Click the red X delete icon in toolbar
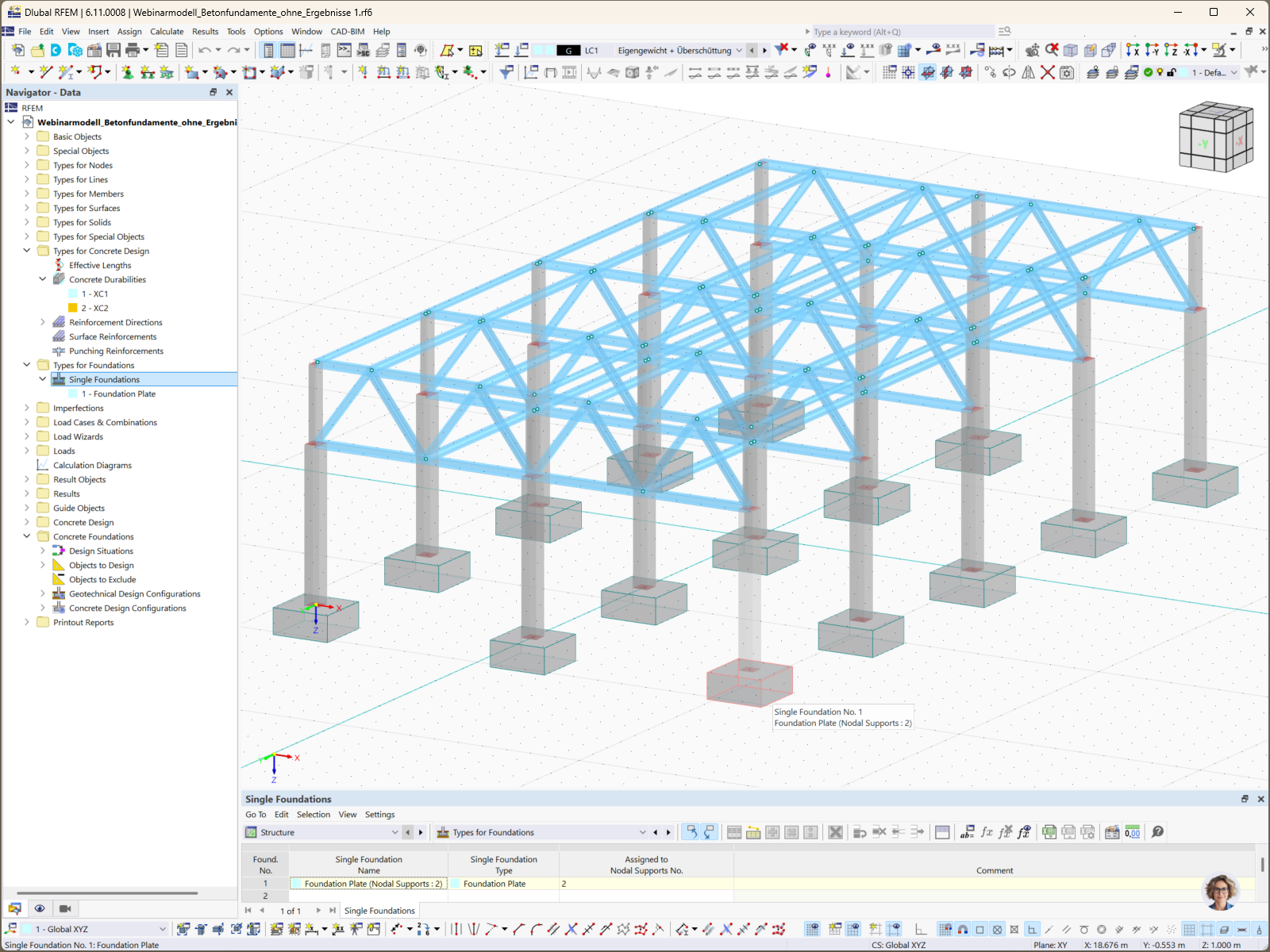Image resolution: width=1270 pixels, height=952 pixels. tap(1048, 72)
